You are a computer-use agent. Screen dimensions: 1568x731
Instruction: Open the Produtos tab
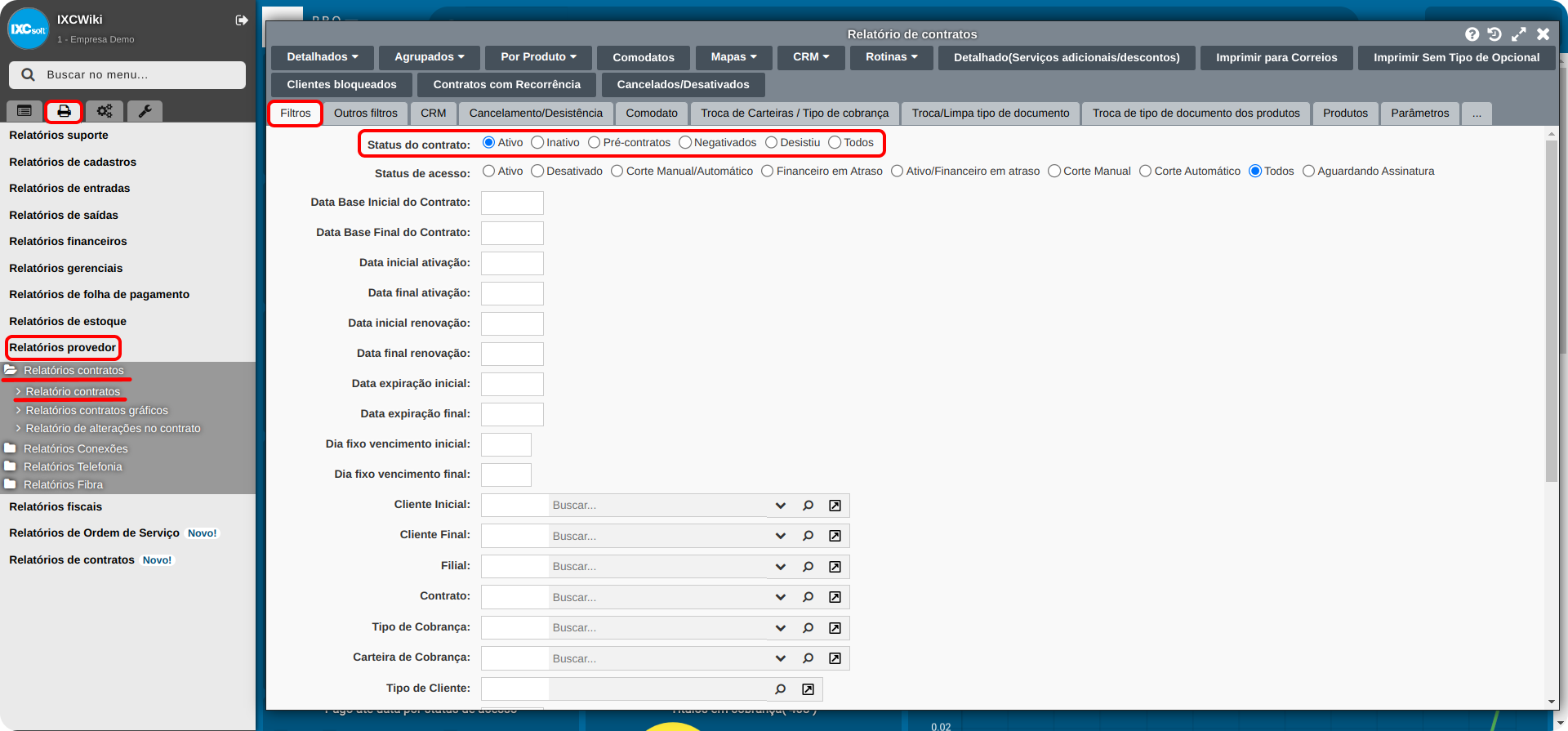[x=1345, y=114]
